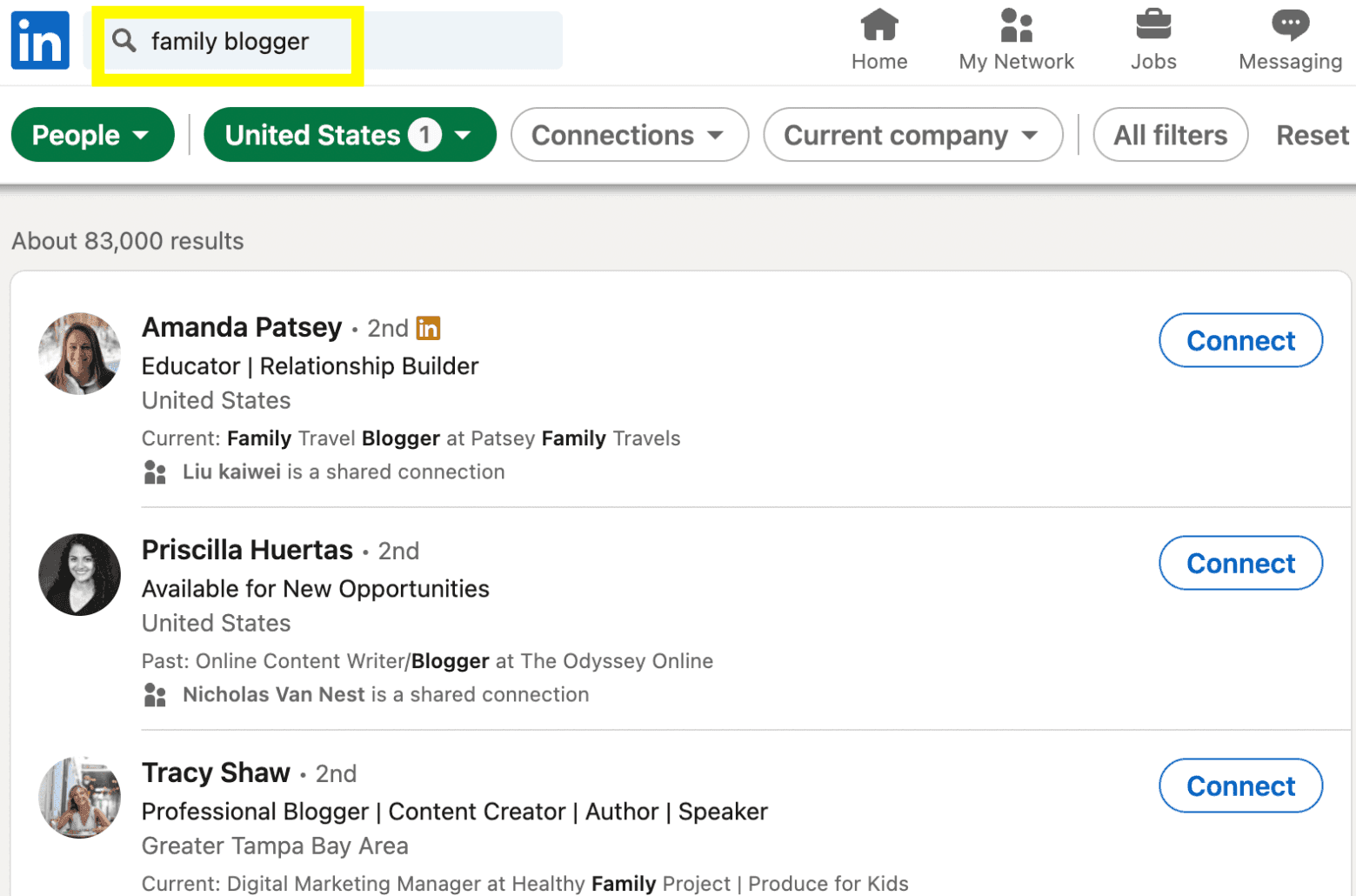Connect with Amanda Patsey
1356x896 pixels.
(x=1239, y=340)
